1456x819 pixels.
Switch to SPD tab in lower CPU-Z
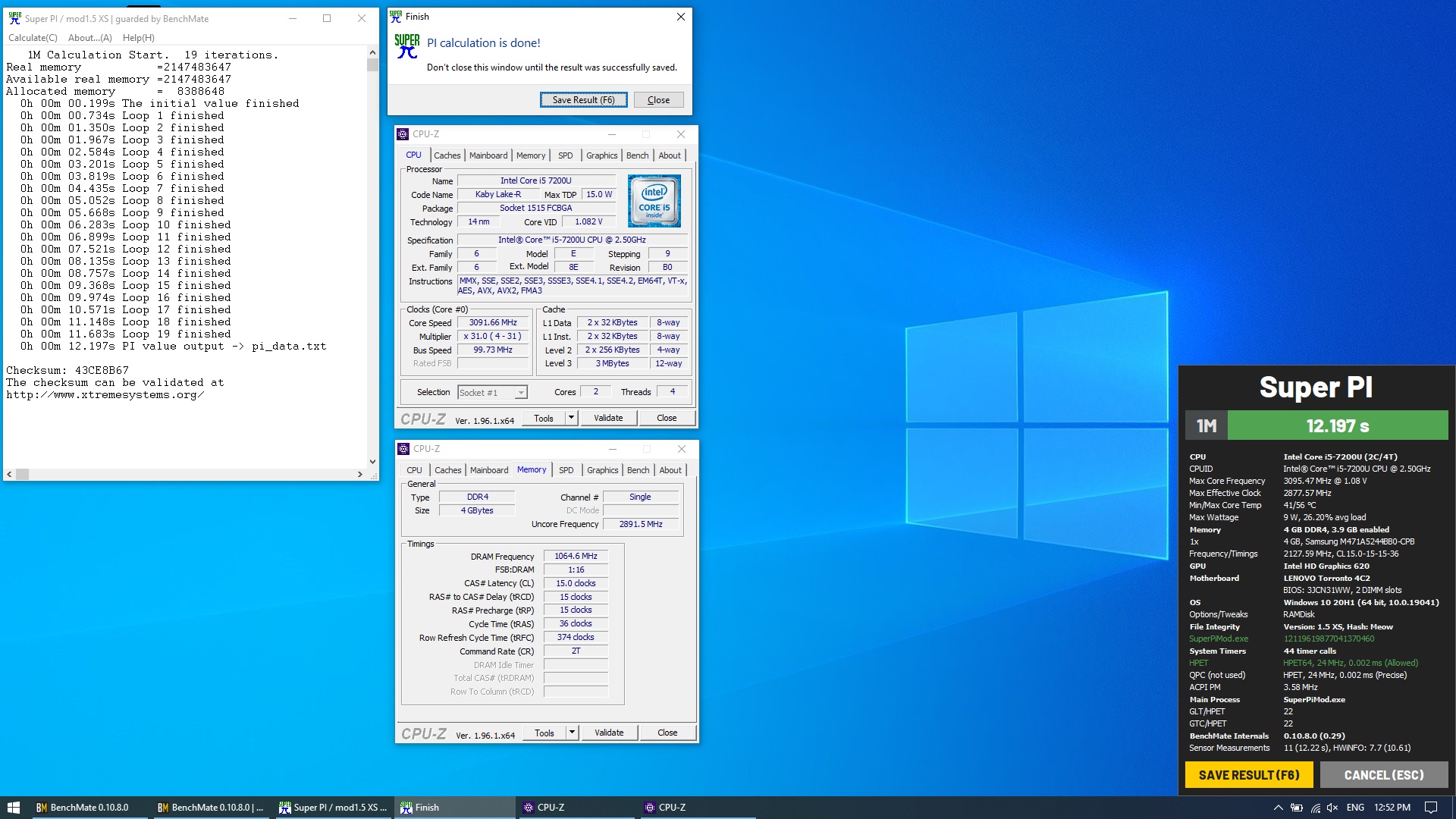(x=566, y=470)
